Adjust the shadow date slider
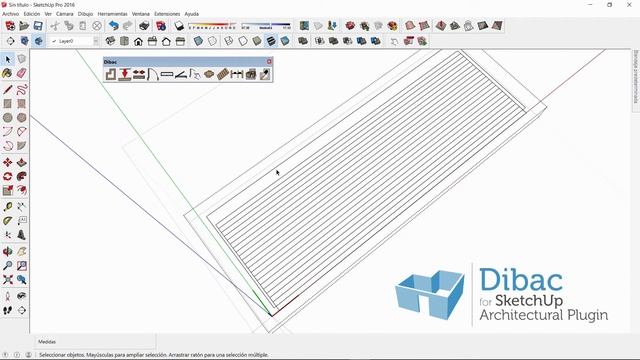 [x=212, y=26]
